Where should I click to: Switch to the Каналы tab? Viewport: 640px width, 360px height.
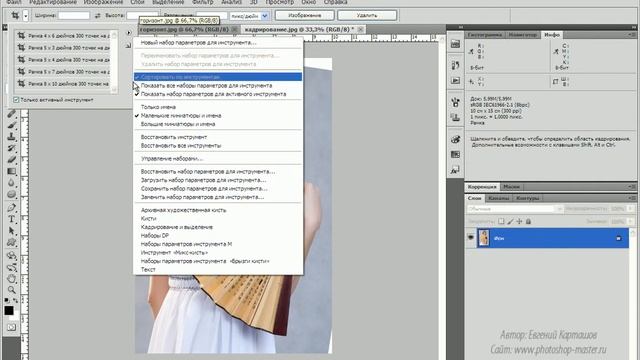pyautogui.click(x=499, y=198)
